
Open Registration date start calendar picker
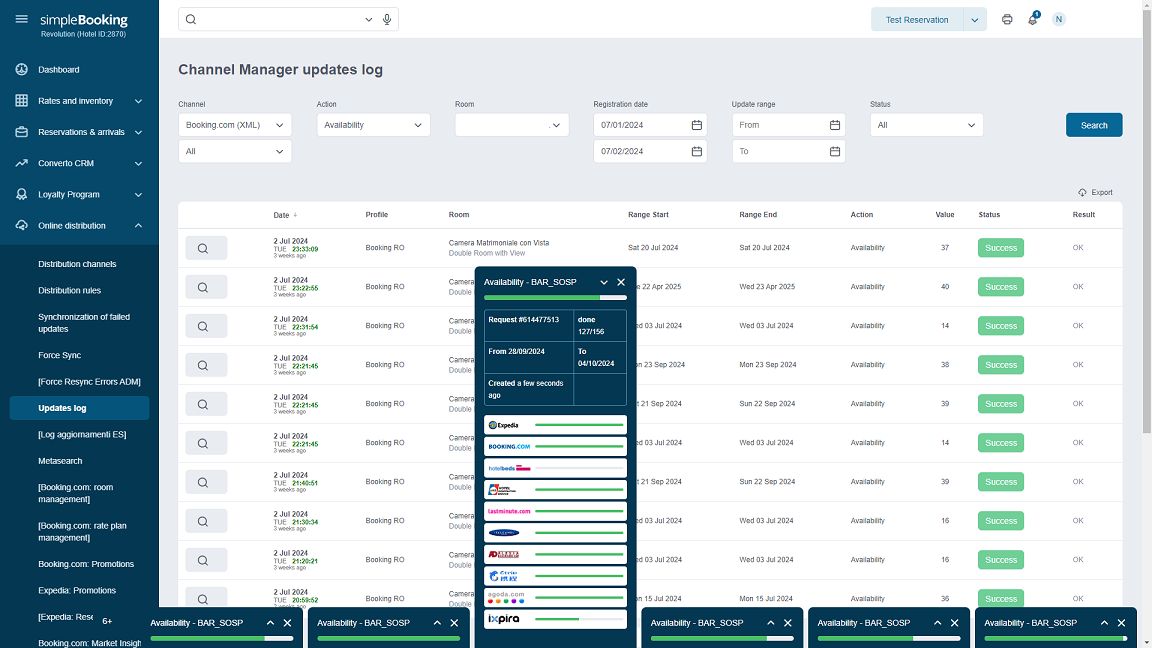pyautogui.click(x=696, y=125)
